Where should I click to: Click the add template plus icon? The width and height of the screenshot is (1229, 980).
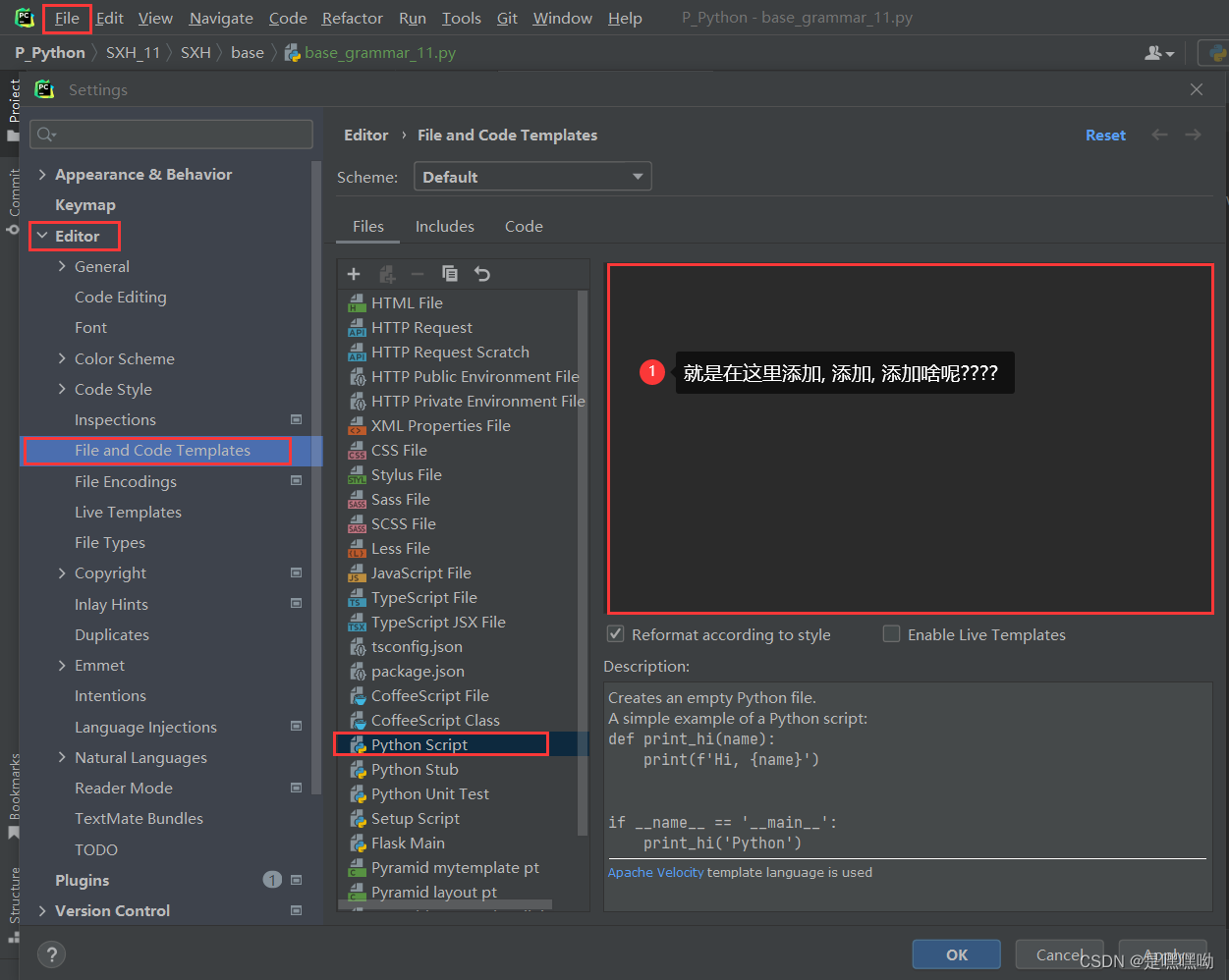point(354,274)
